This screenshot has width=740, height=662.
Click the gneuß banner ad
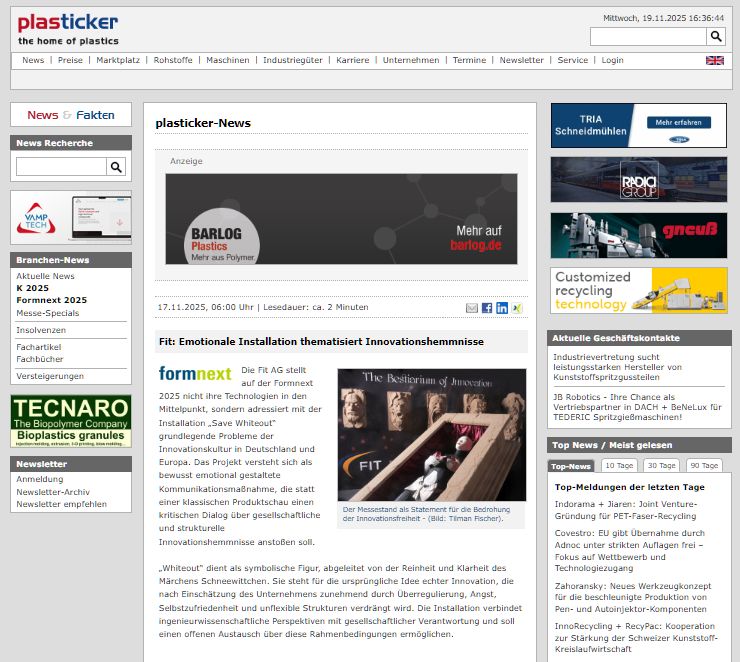pyautogui.click(x=639, y=235)
